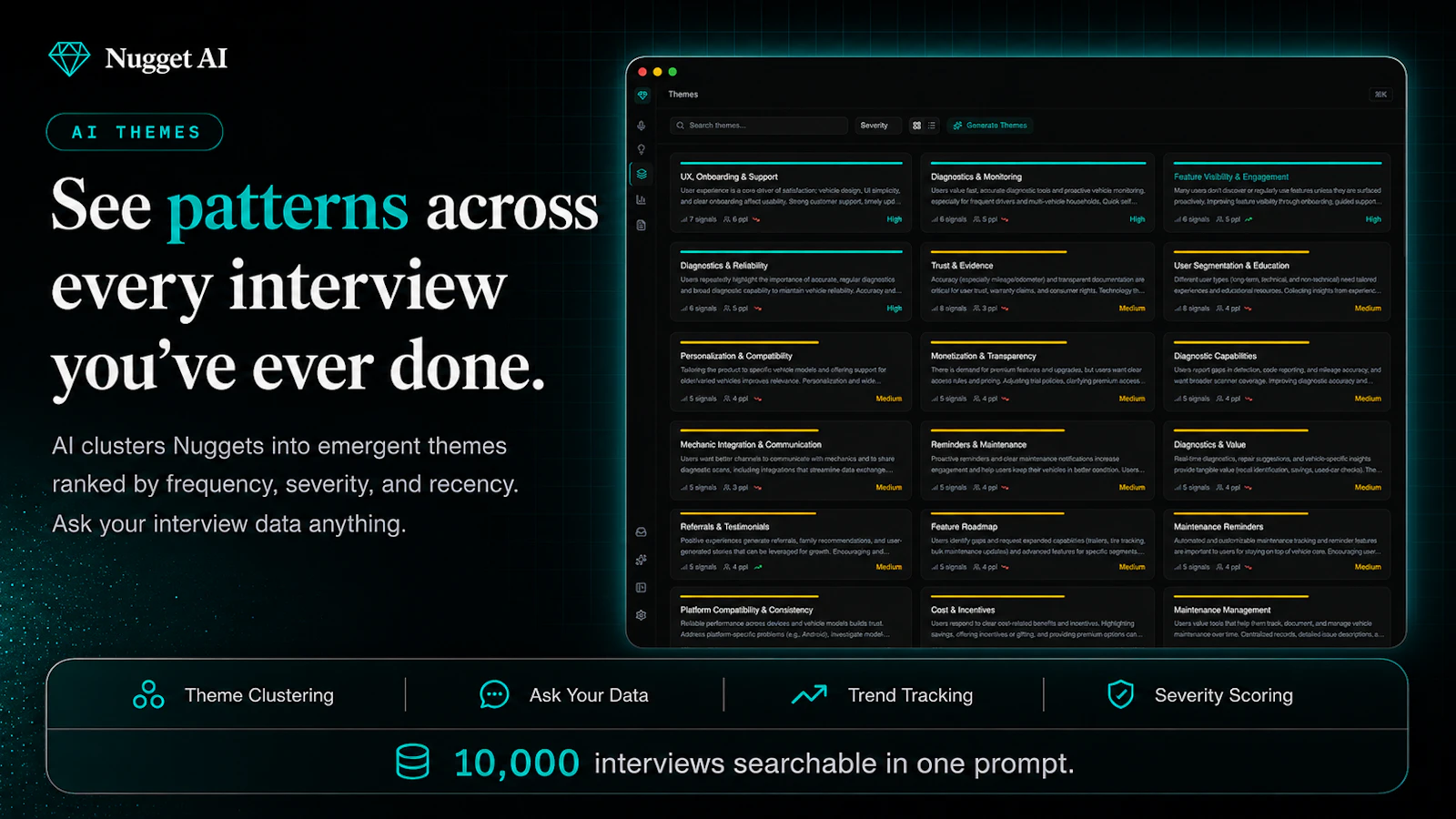The height and width of the screenshot is (819, 1456).
Task: Click the magnifier icon in Search themes
Action: [681, 126]
